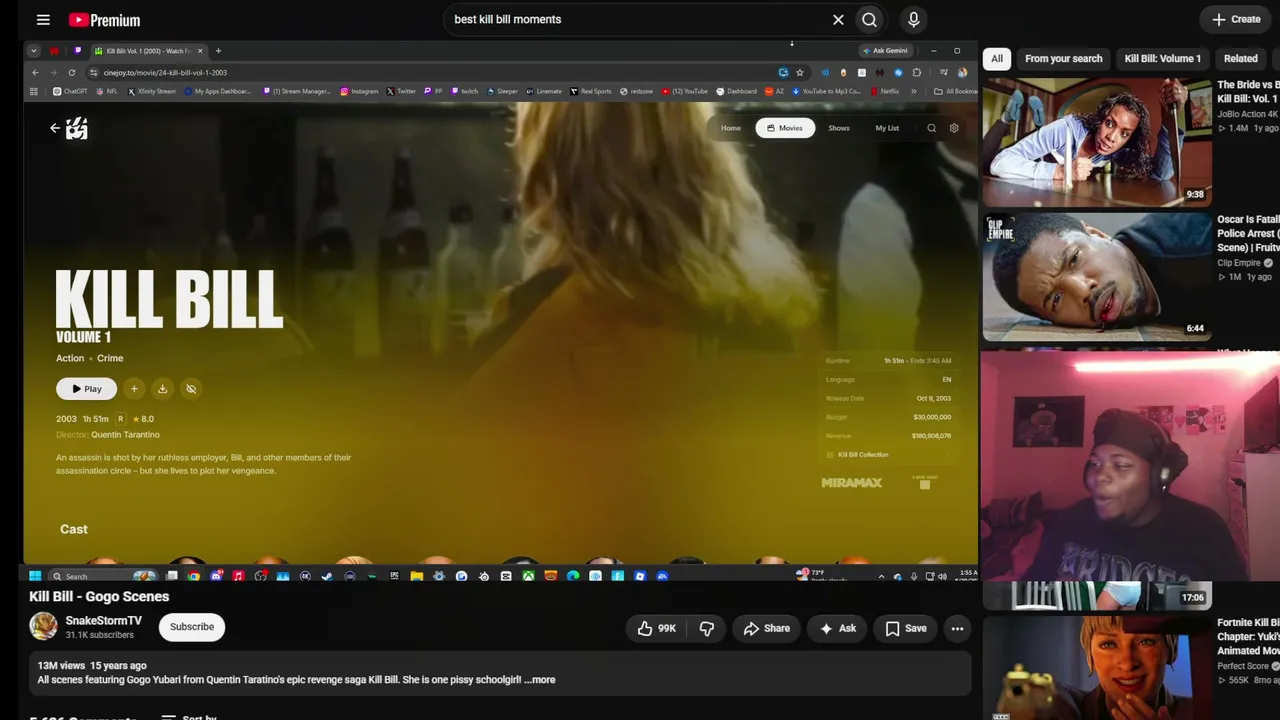The height and width of the screenshot is (720, 1280).
Task: Open the Fortnite Kill Bill video thumbnail
Action: [1097, 668]
